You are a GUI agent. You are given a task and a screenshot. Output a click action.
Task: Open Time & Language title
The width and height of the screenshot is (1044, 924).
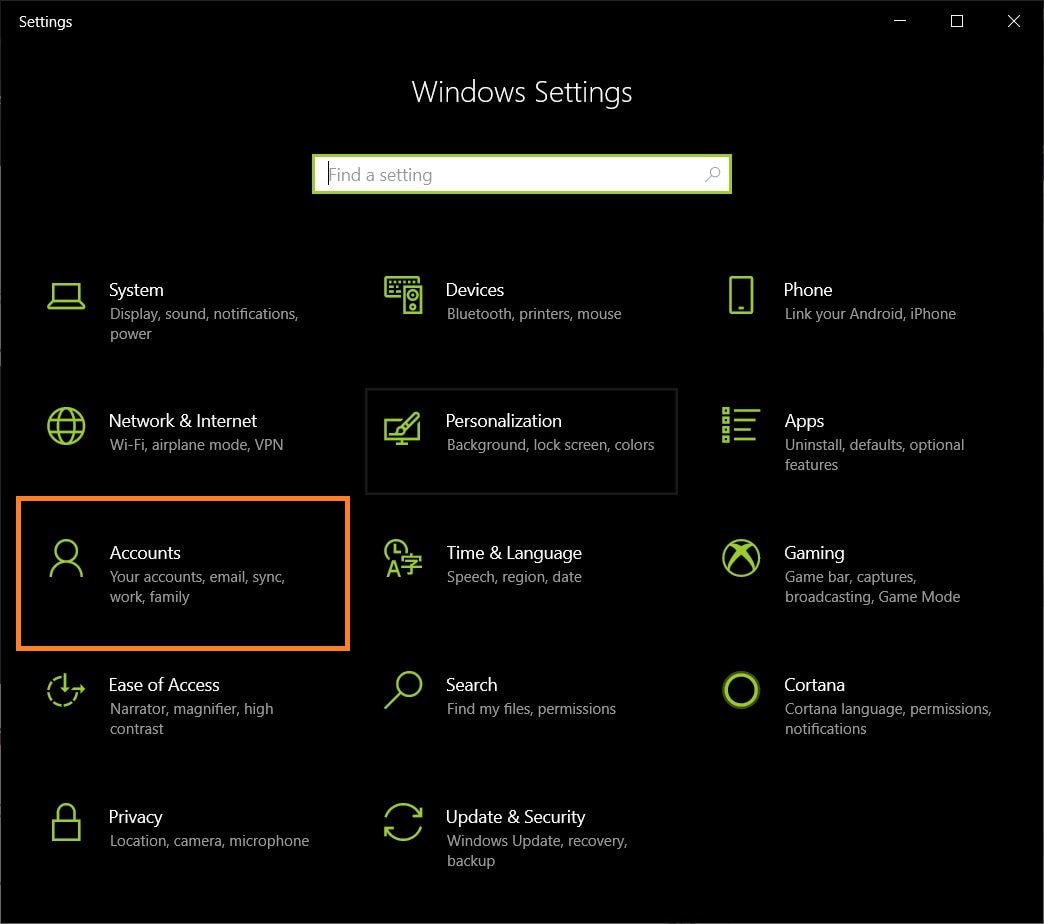(x=514, y=553)
